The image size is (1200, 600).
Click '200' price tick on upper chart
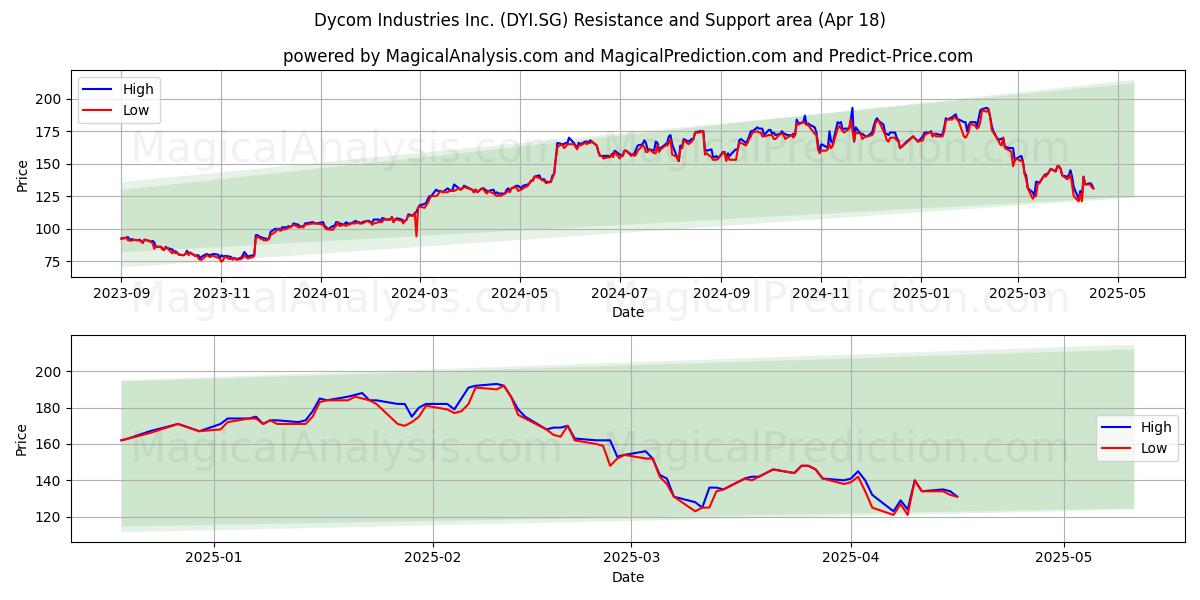49,99
